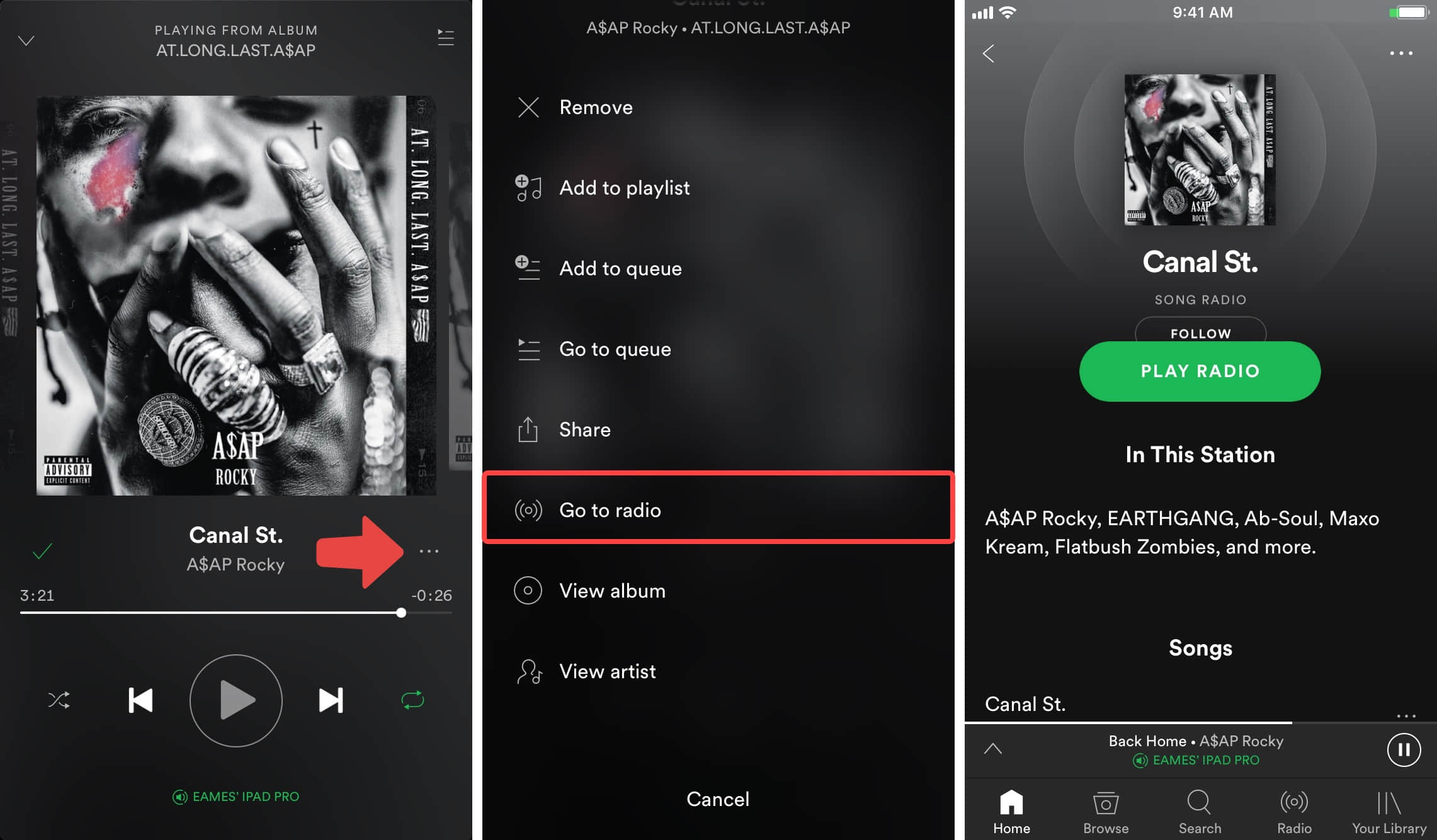1437x840 pixels.
Task: Tap the skip back icon
Action: [141, 699]
